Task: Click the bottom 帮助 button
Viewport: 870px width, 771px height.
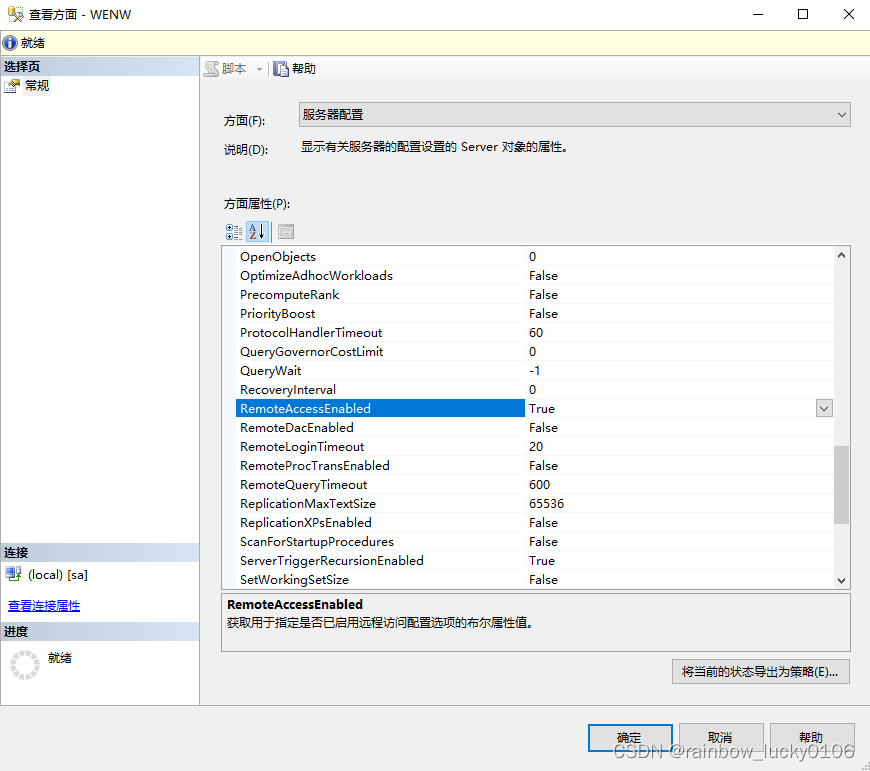Action: [x=812, y=737]
